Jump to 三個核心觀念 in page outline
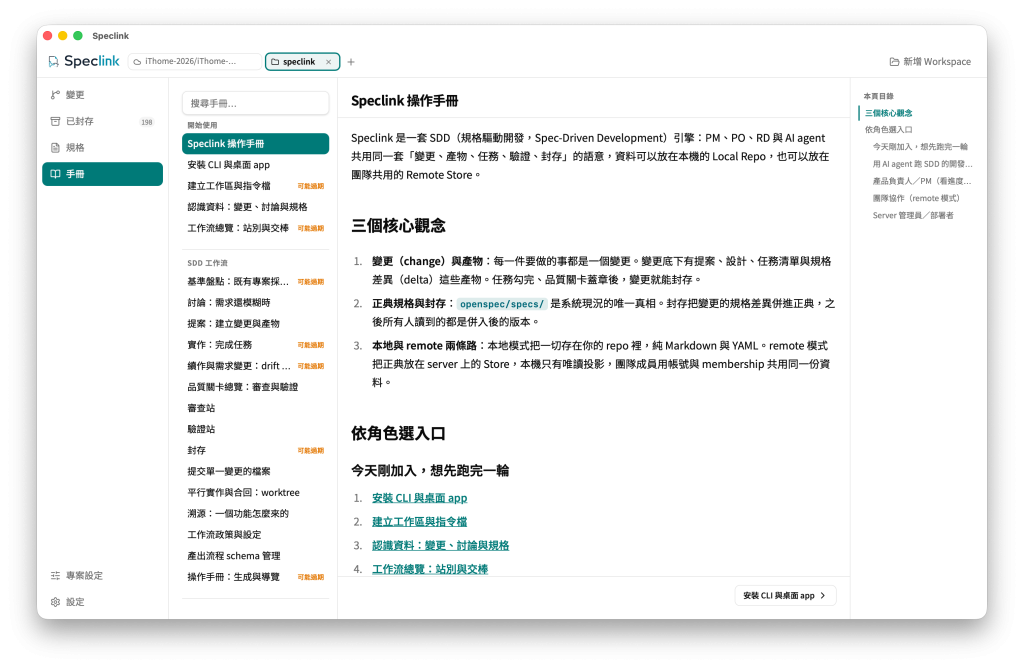 click(888, 113)
